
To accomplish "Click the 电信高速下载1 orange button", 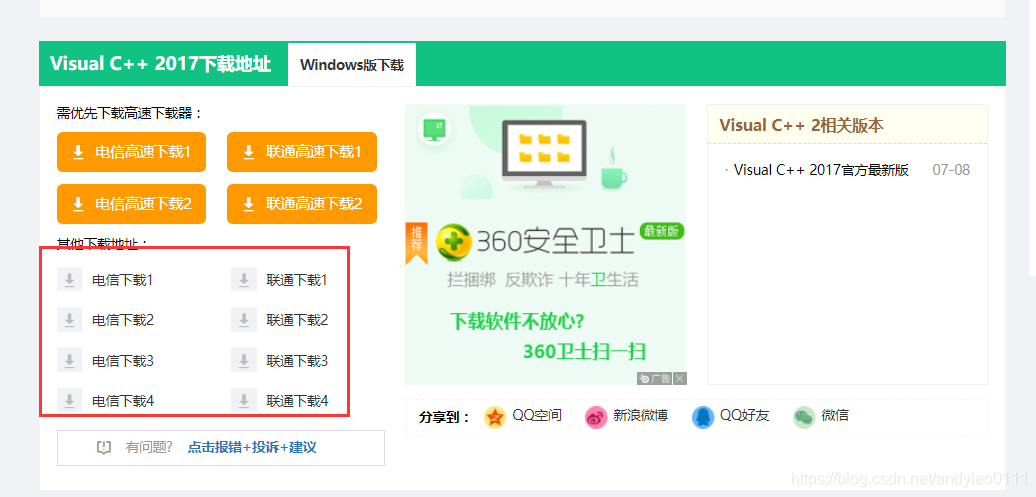I will (x=131, y=152).
